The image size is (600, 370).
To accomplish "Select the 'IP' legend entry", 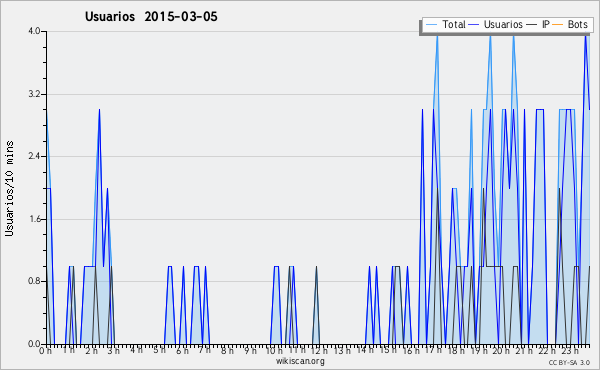I will (538, 24).
